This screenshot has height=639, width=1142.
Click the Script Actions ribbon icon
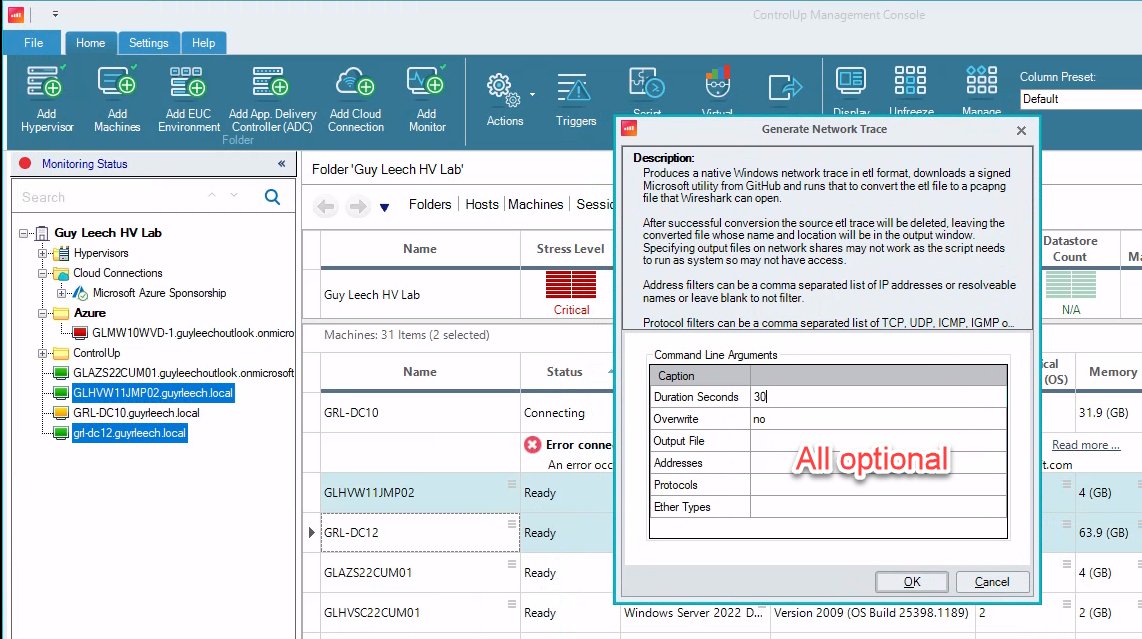tap(647, 85)
